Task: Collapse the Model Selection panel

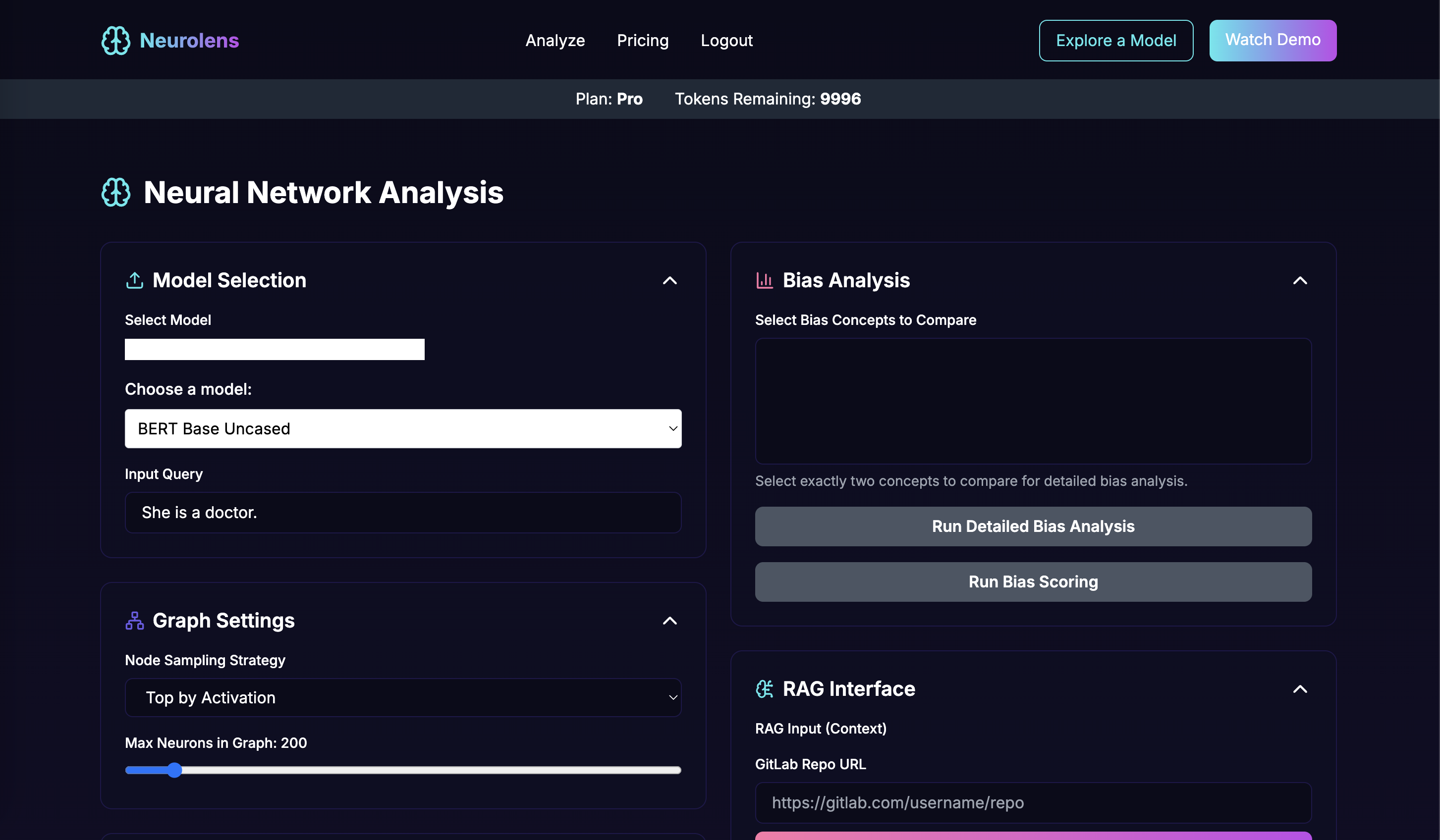Action: tap(670, 280)
